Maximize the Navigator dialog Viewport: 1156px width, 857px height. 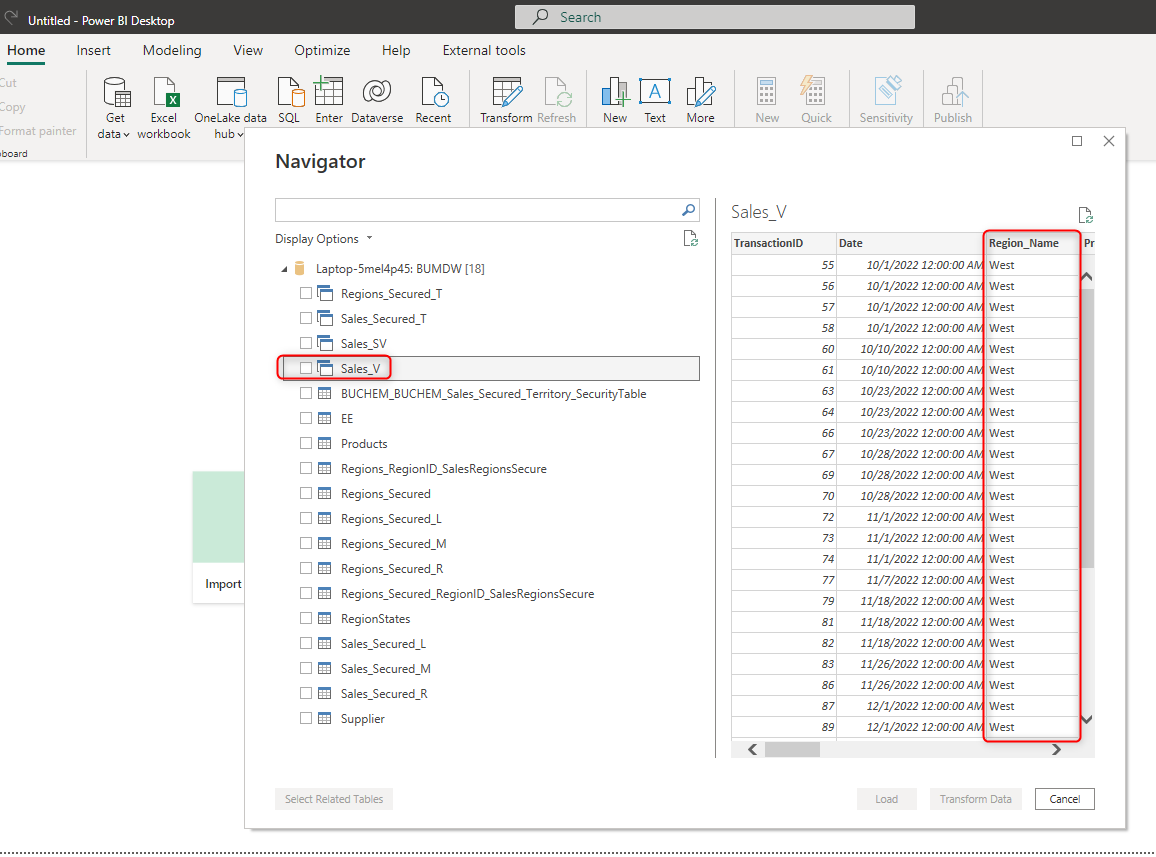click(x=1077, y=141)
